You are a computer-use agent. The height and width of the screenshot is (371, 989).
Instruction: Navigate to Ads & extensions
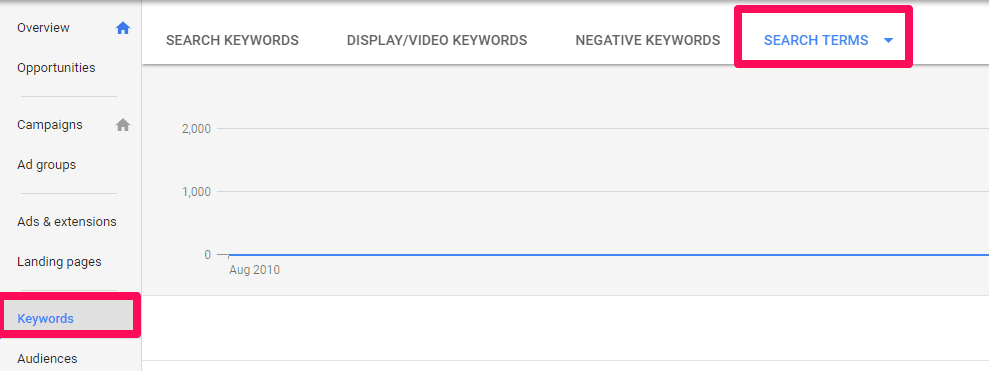[67, 222]
